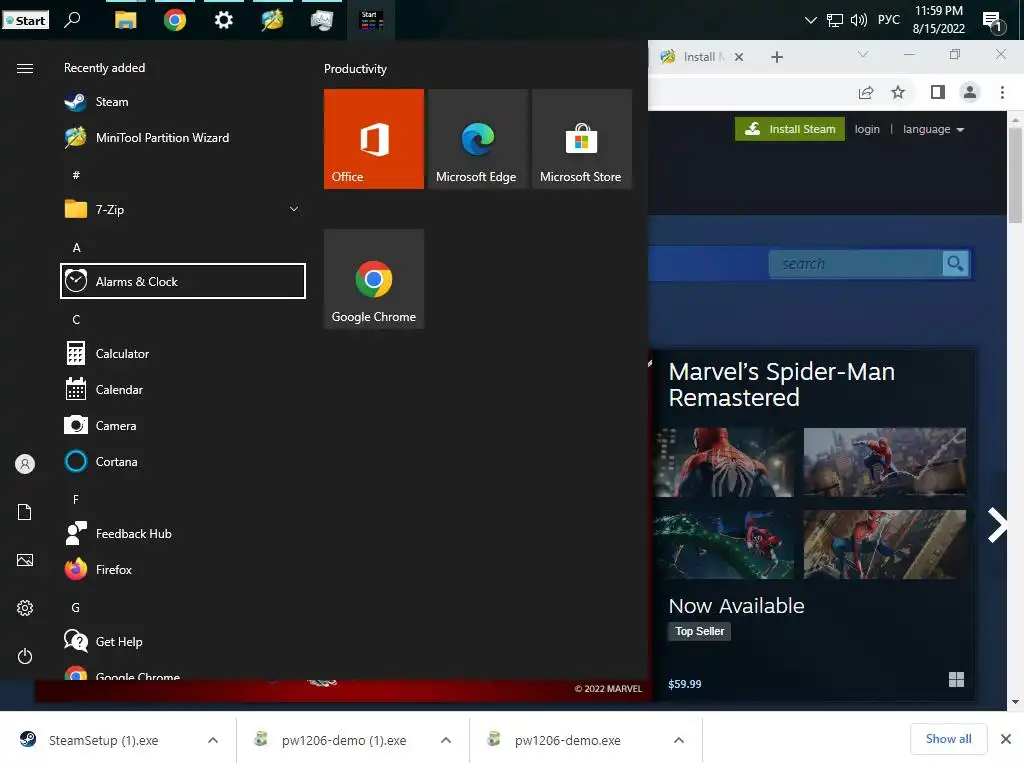This screenshot has height=768, width=1024.
Task: Open the Microsoft Edge tile
Action: (477, 139)
